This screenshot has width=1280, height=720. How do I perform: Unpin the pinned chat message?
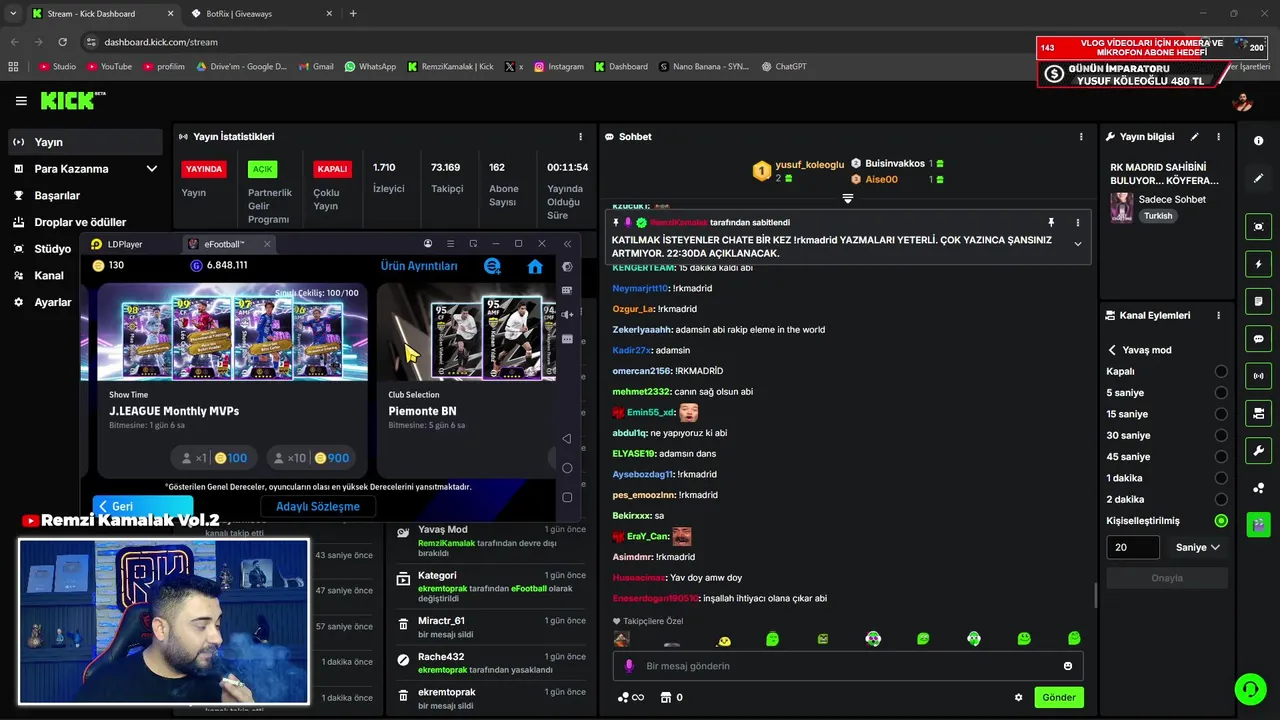[1051, 222]
